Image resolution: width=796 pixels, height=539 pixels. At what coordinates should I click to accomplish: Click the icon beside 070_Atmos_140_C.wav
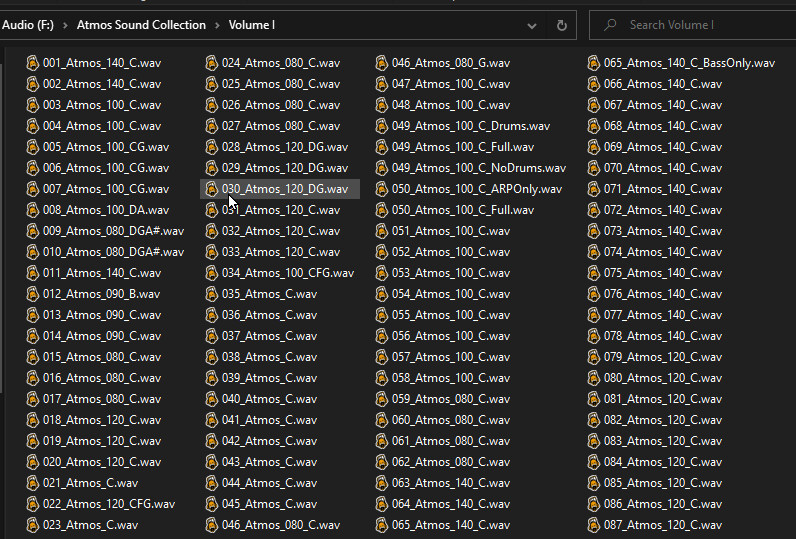pos(594,168)
